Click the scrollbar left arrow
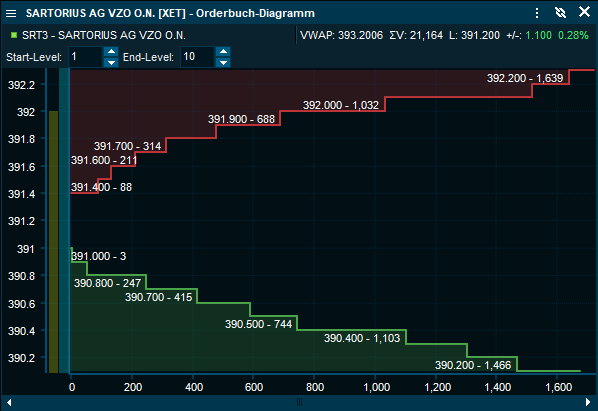The height and width of the screenshot is (411, 598). (9, 402)
